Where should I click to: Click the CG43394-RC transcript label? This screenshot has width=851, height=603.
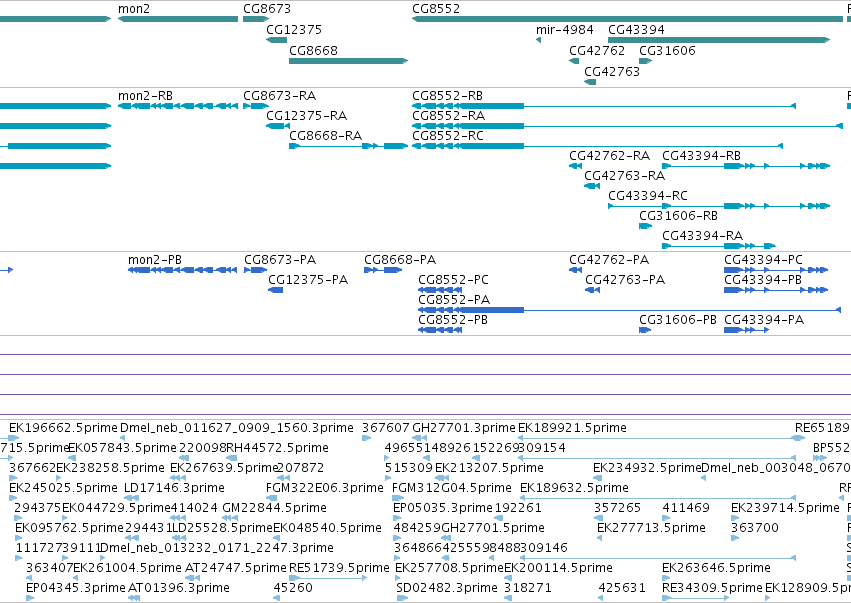(648, 196)
